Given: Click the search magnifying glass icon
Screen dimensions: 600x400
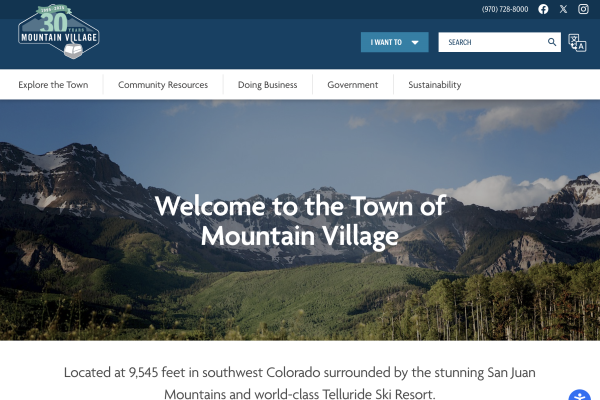Looking at the screenshot, I should tap(552, 42).
